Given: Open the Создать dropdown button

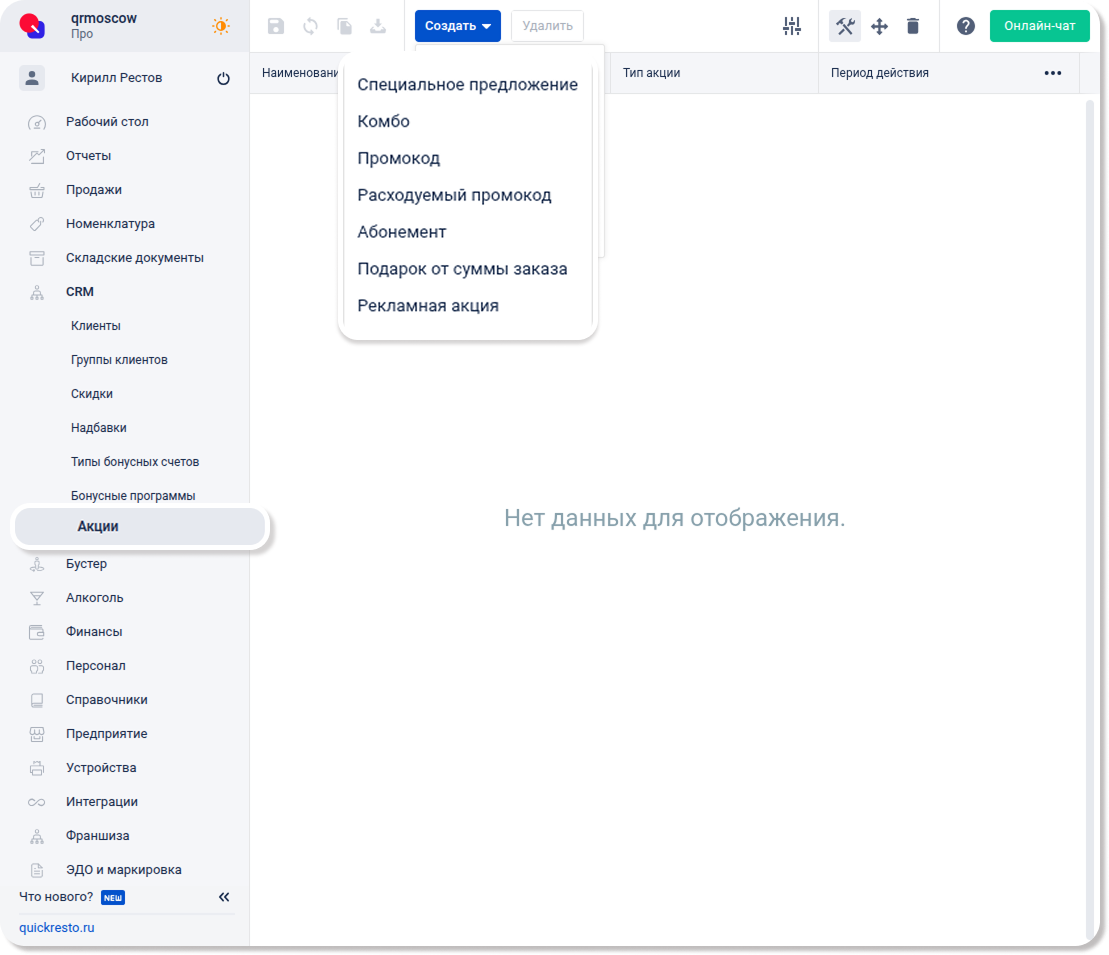Looking at the screenshot, I should coord(457,26).
